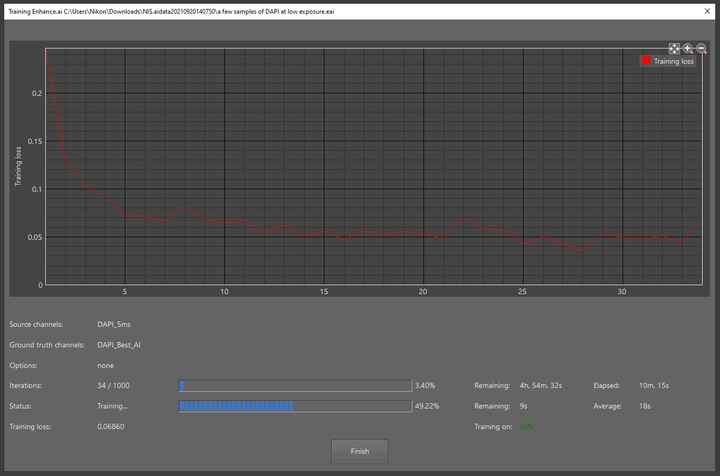The width and height of the screenshot is (720, 476).
Task: Click the Training loss legend label
Action: tap(674, 61)
